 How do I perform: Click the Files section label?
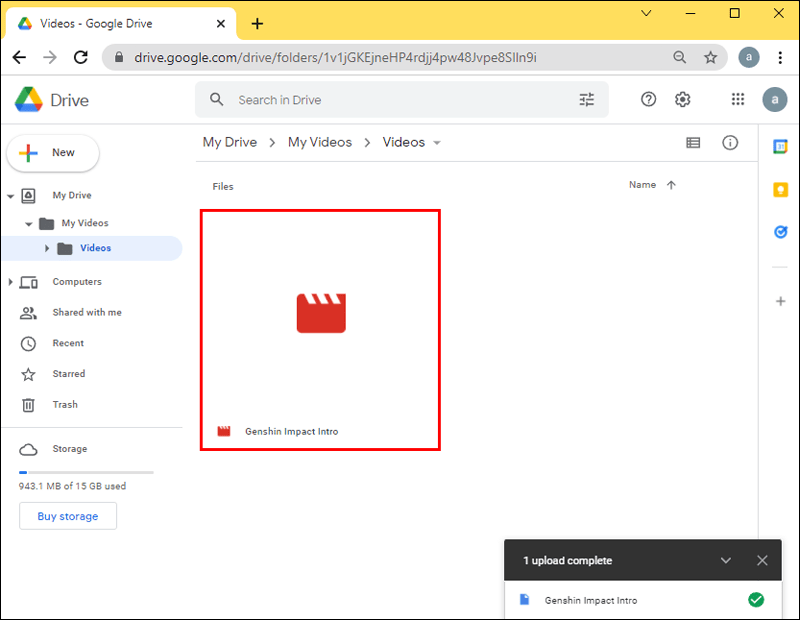click(x=223, y=187)
